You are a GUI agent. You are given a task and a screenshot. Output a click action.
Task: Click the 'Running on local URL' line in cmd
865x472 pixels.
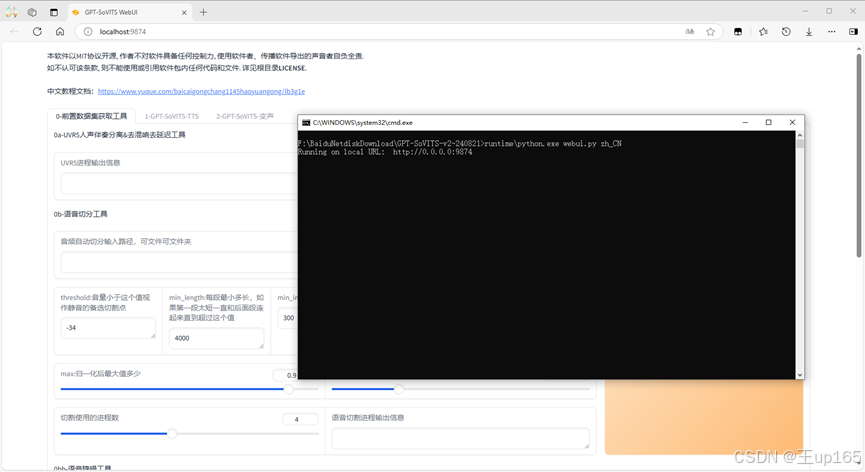click(385, 152)
